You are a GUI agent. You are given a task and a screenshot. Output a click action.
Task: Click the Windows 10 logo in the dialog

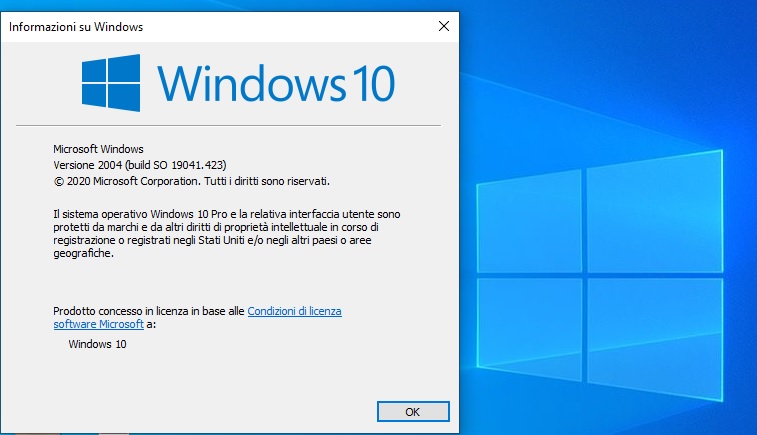pos(238,83)
